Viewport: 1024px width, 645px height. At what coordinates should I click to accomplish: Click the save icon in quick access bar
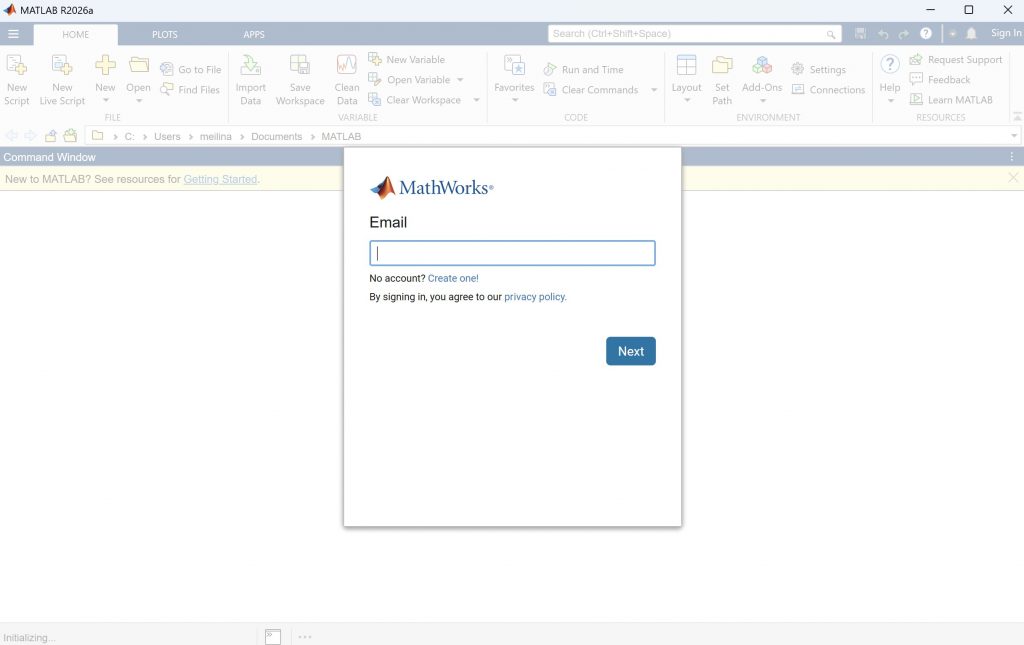[x=860, y=33]
